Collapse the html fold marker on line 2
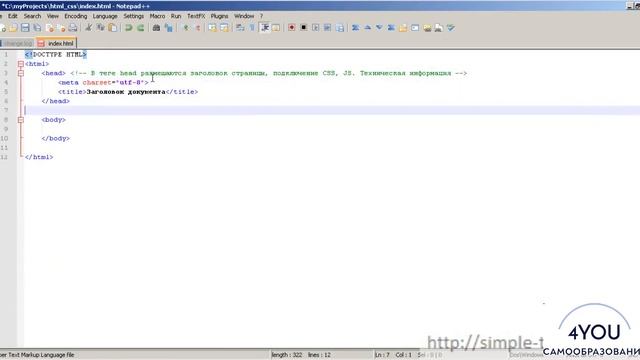 pyautogui.click(x=21, y=64)
